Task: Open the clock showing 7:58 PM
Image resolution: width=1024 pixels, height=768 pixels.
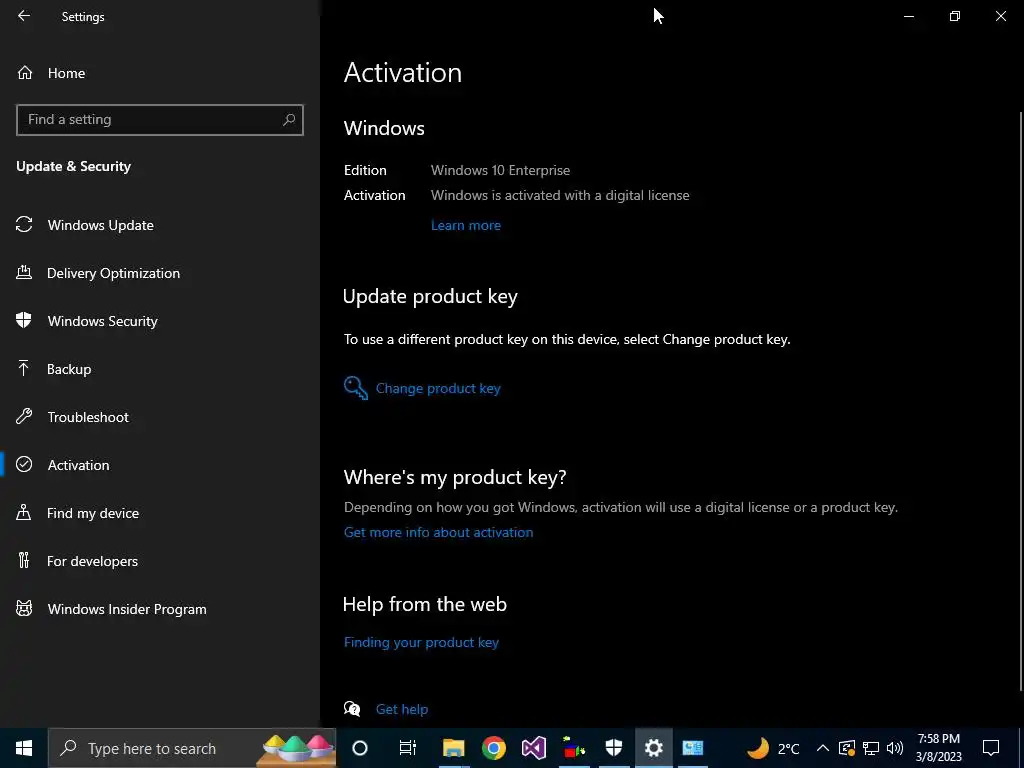Action: click(x=938, y=748)
